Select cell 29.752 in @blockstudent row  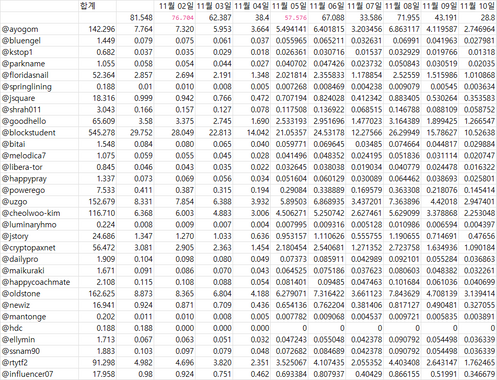[141, 133]
